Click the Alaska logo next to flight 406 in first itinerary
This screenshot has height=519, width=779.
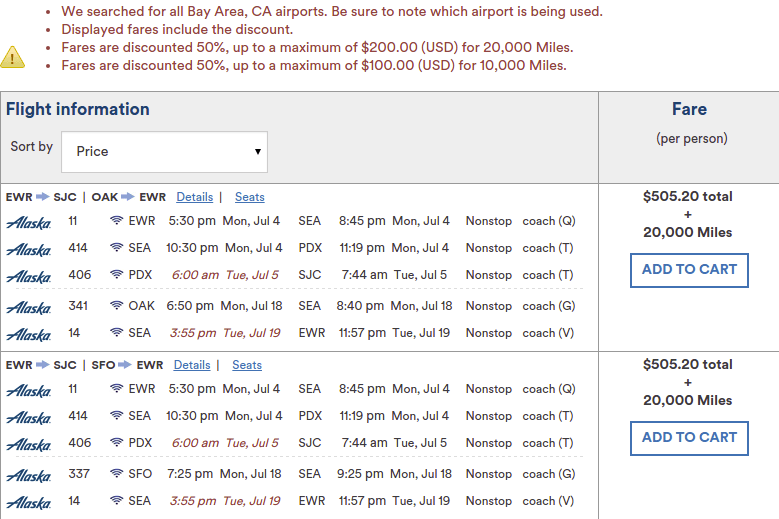[x=28, y=276]
